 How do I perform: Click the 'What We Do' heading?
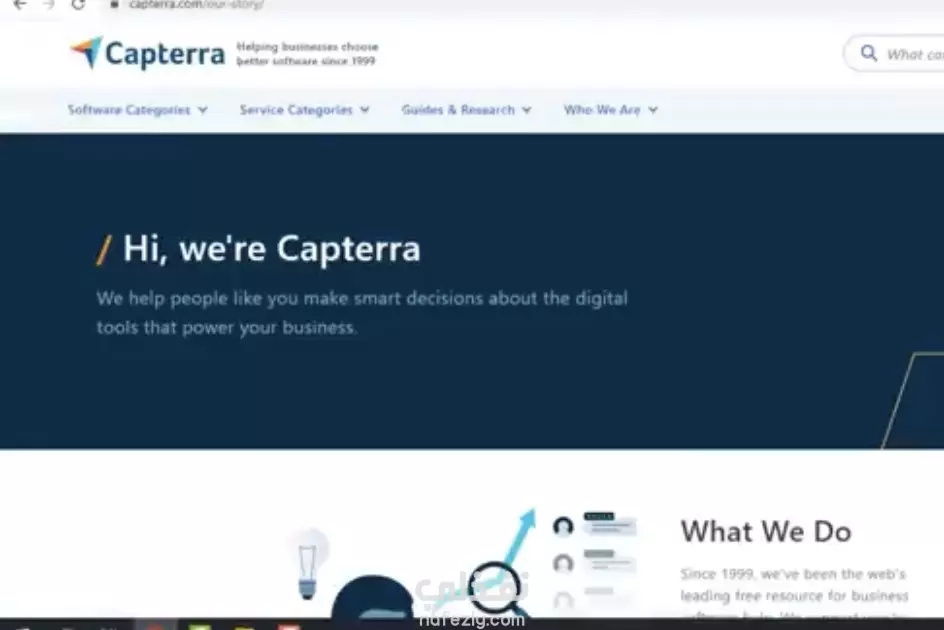(766, 532)
